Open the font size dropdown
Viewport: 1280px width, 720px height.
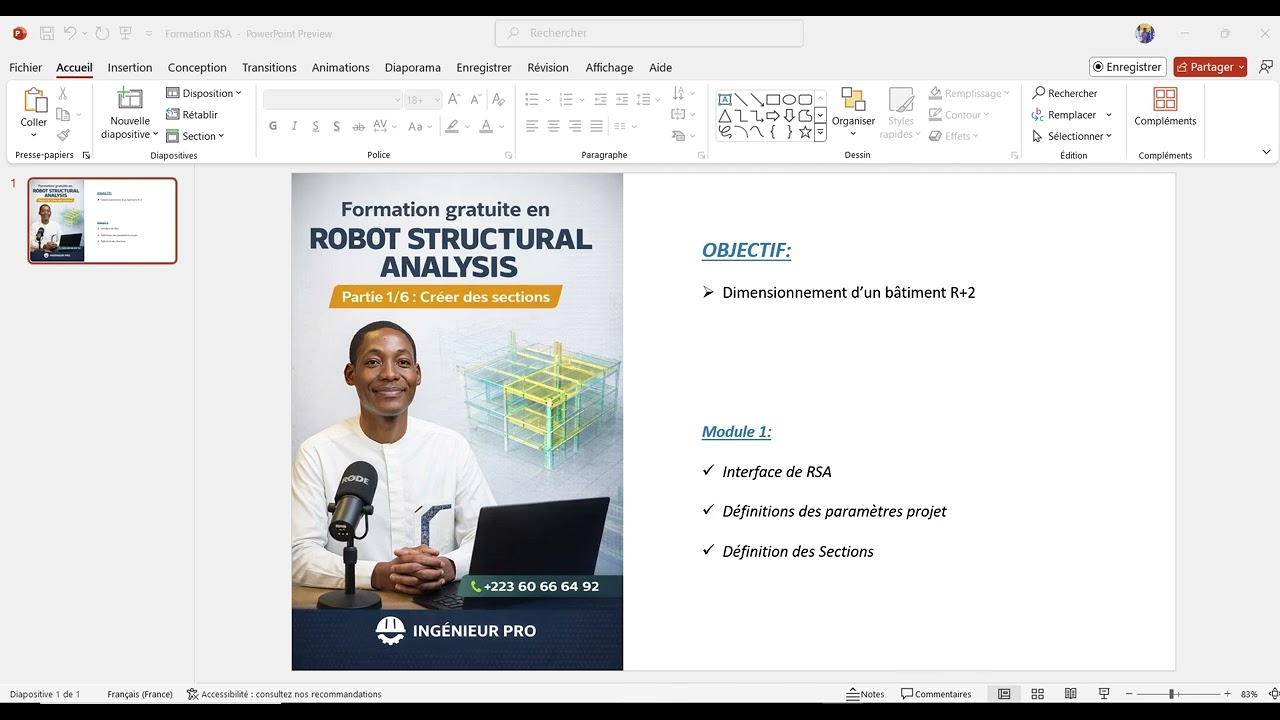pos(437,99)
